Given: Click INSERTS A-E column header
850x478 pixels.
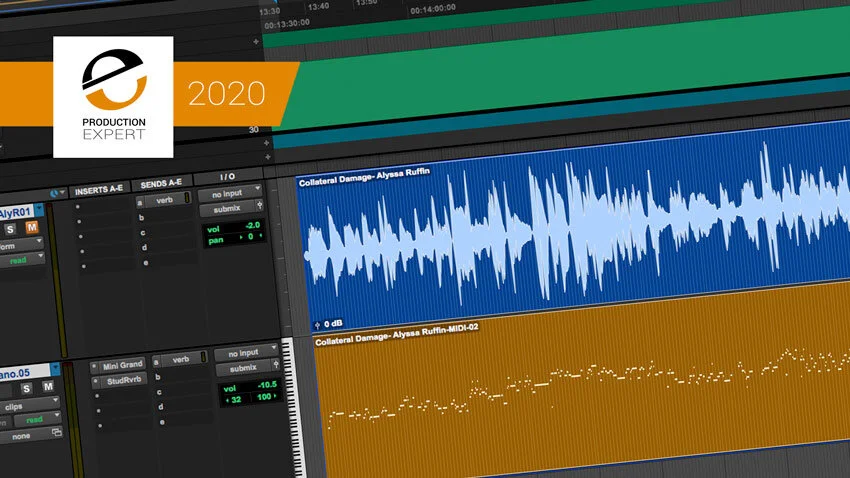Looking at the screenshot, I should [x=99, y=190].
